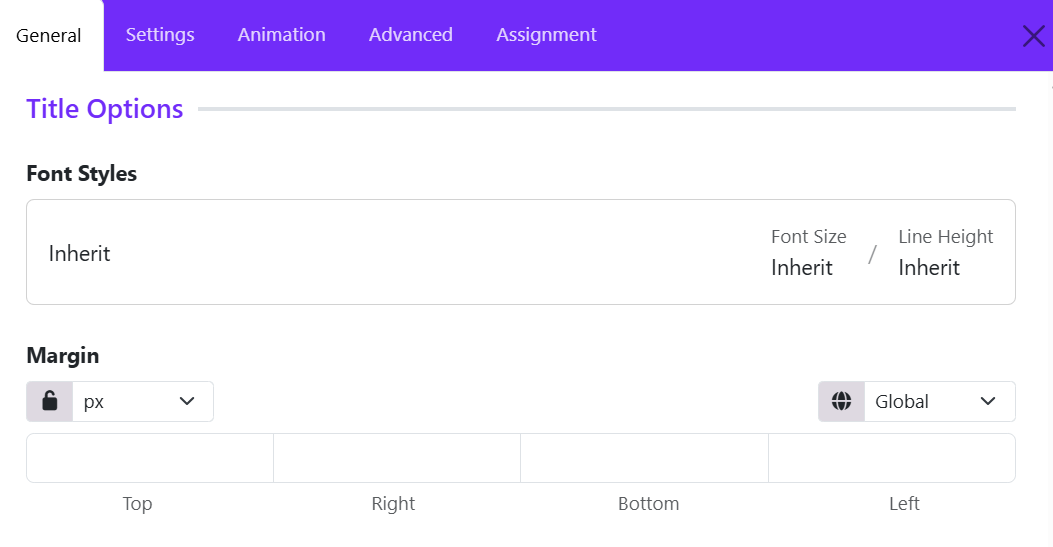Toggle the margin lock icon
This screenshot has width=1053, height=547.
click(x=50, y=401)
